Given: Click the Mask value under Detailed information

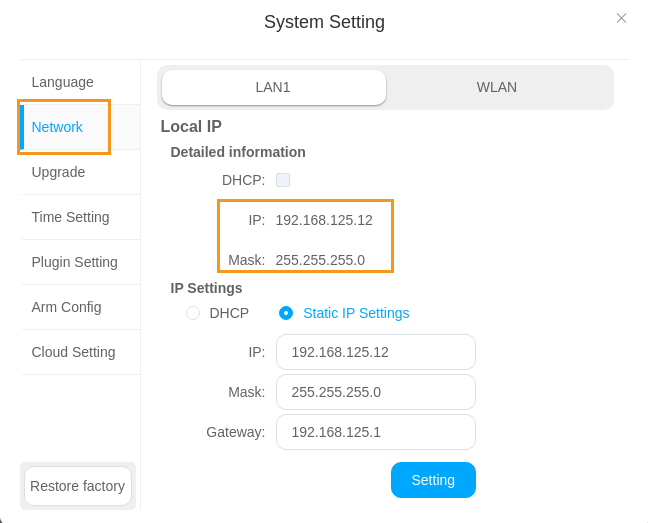Looking at the screenshot, I should coord(320,260).
